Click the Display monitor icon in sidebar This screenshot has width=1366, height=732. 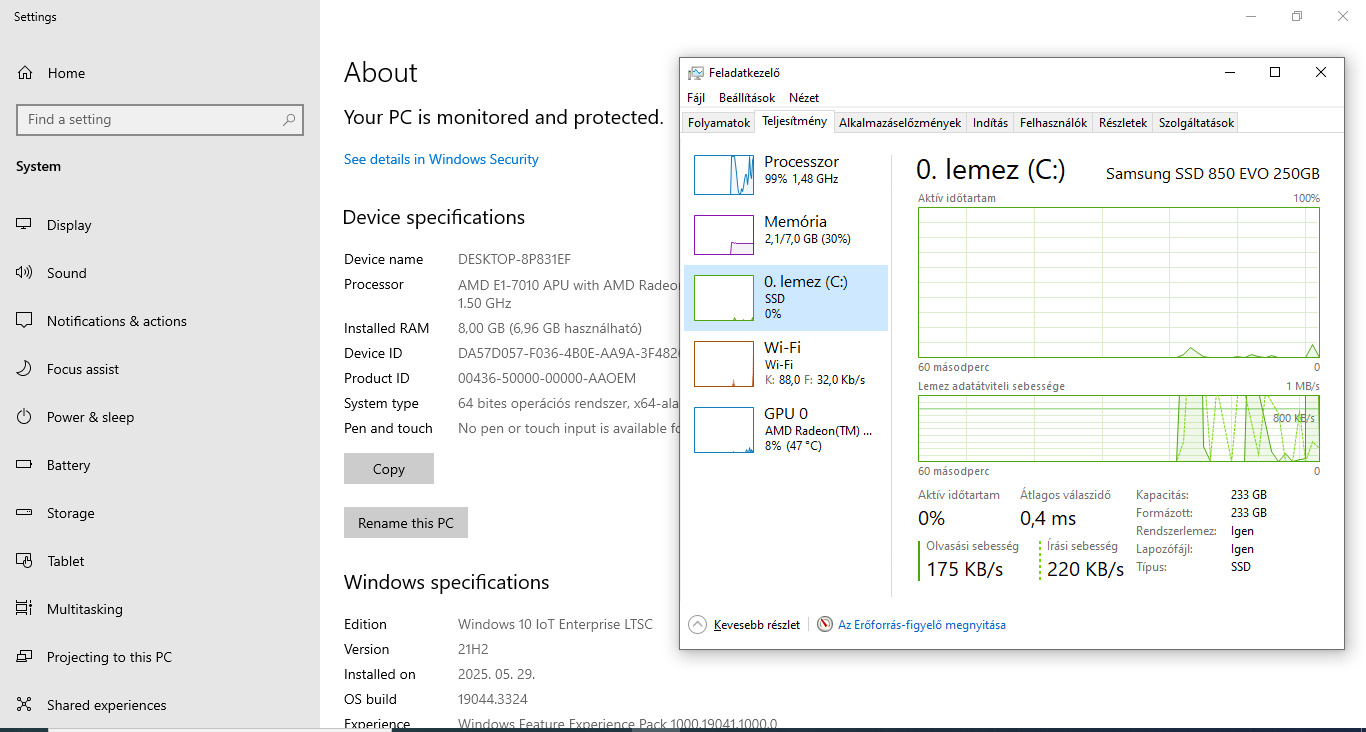coord(24,225)
